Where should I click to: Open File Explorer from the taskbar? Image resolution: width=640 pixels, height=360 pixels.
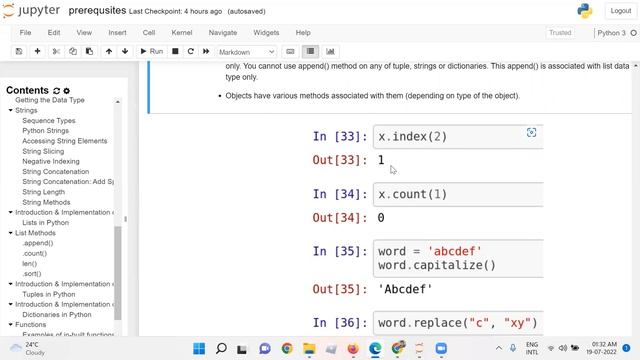[x=309, y=349]
